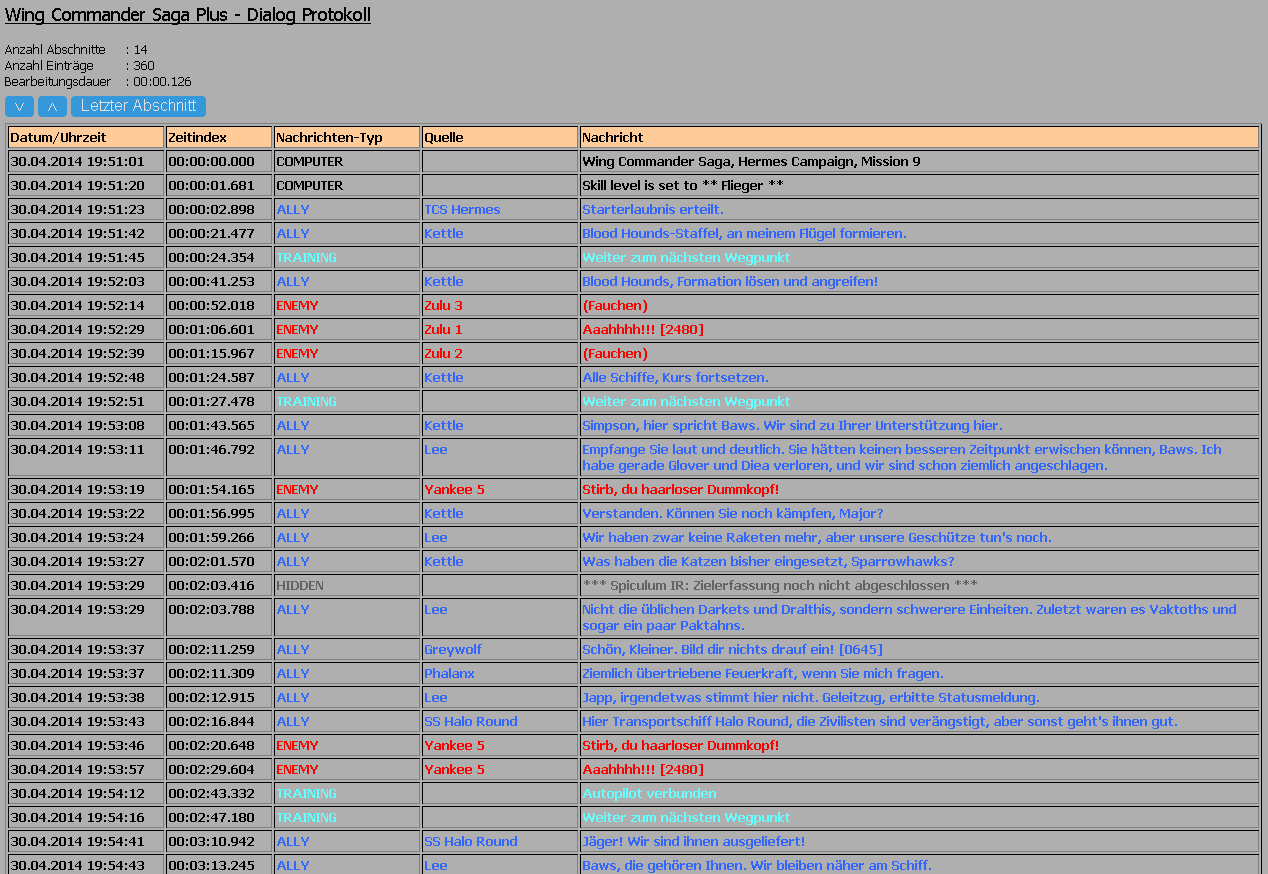Click the Nachricht column header
Image resolution: width=1268 pixels, height=874 pixels.
coord(919,137)
